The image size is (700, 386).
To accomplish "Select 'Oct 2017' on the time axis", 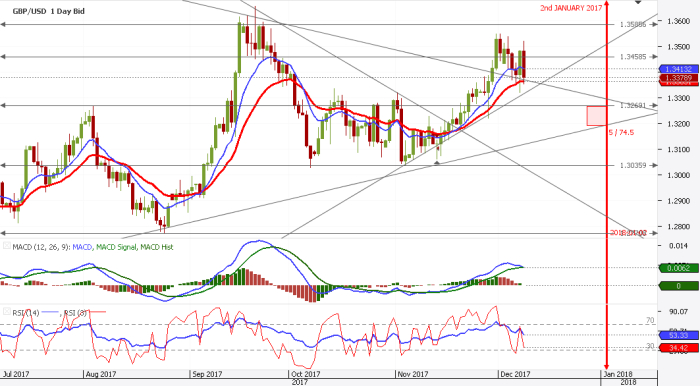I will (305, 374).
